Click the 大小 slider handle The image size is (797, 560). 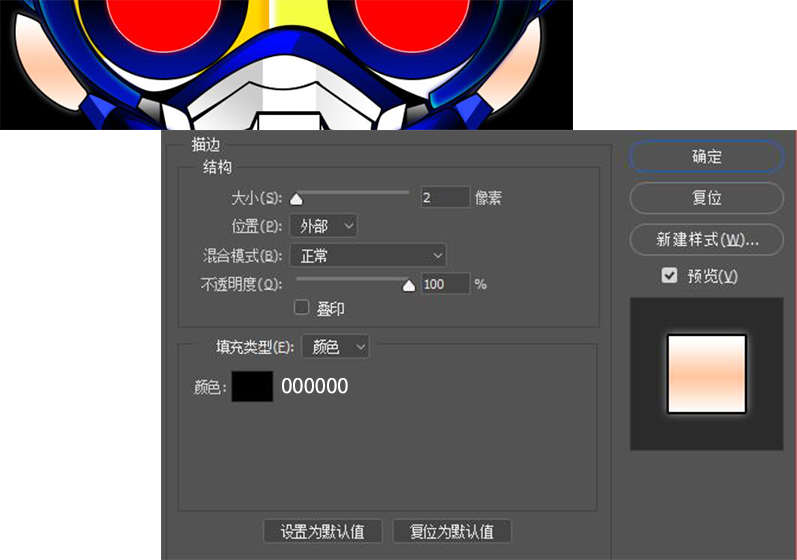pyautogui.click(x=296, y=199)
